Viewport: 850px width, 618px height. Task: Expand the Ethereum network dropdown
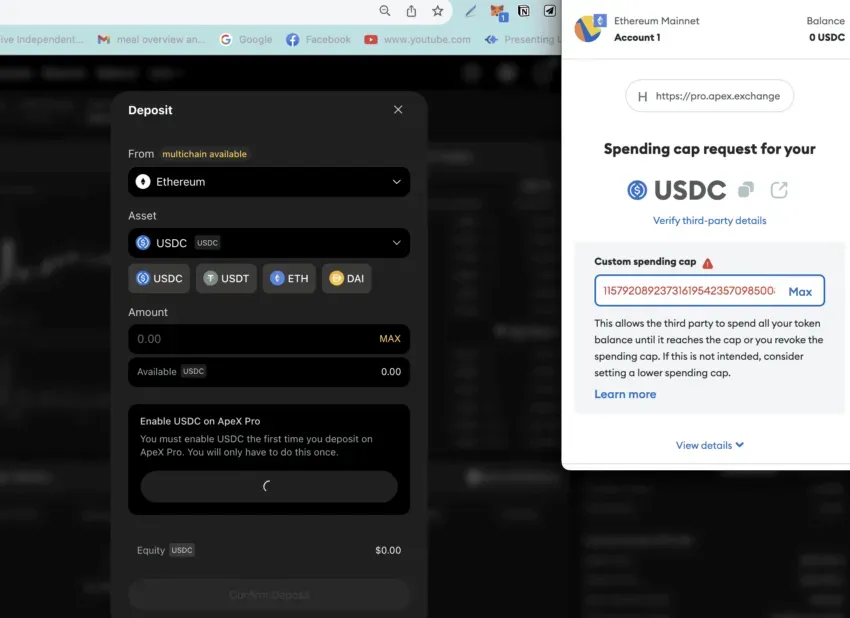[269, 182]
